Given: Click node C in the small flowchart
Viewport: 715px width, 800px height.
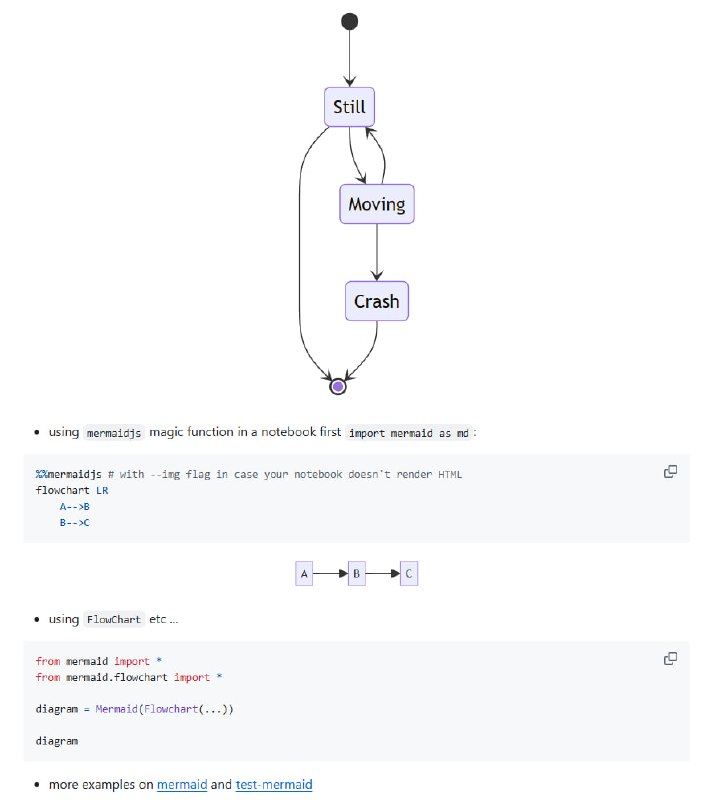Looking at the screenshot, I should [408, 573].
